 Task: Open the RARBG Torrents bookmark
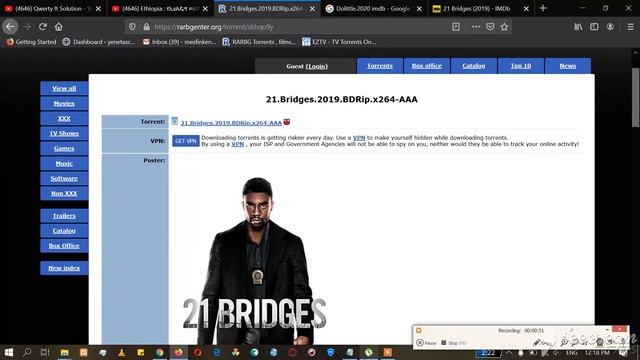pos(259,42)
